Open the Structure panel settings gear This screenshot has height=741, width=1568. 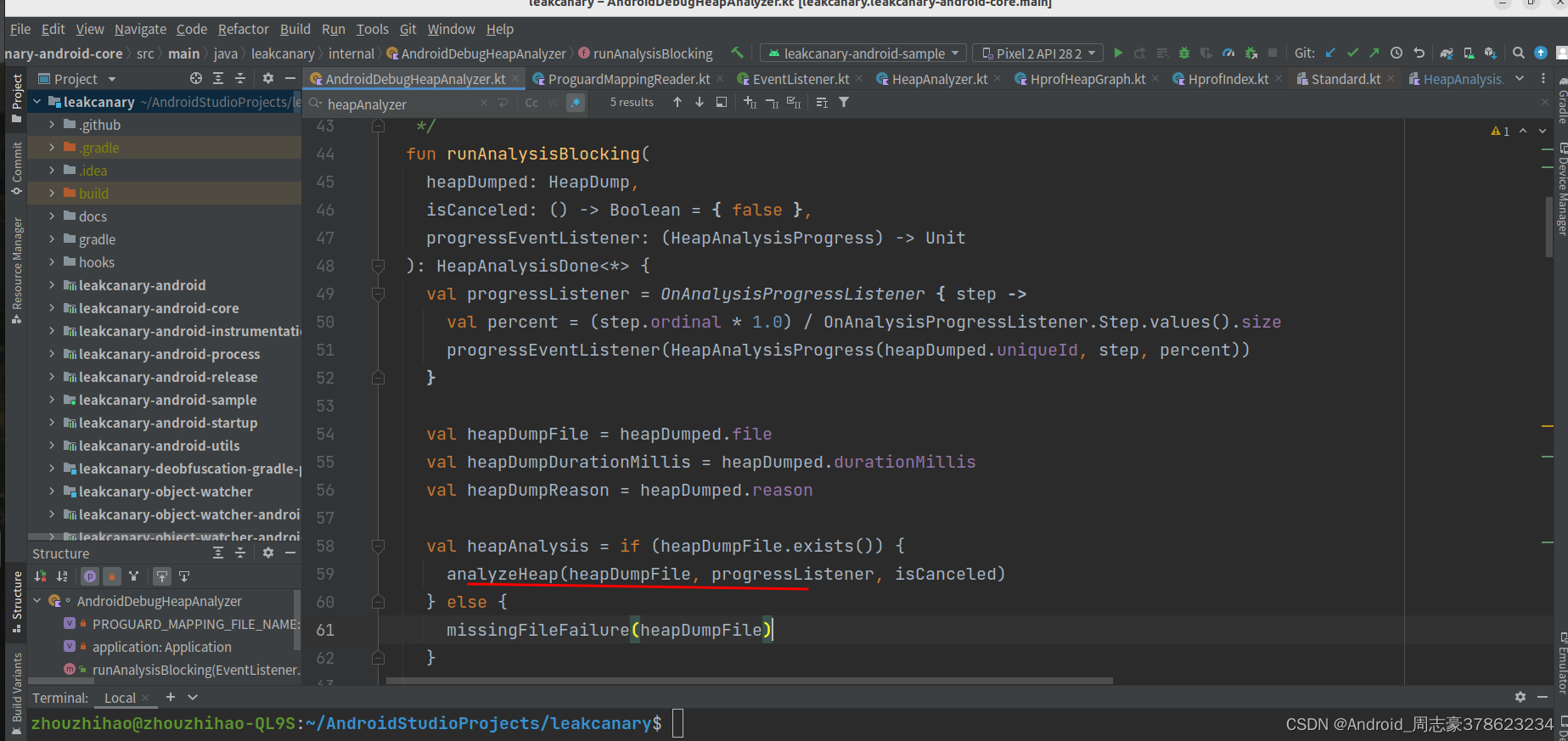(x=268, y=553)
